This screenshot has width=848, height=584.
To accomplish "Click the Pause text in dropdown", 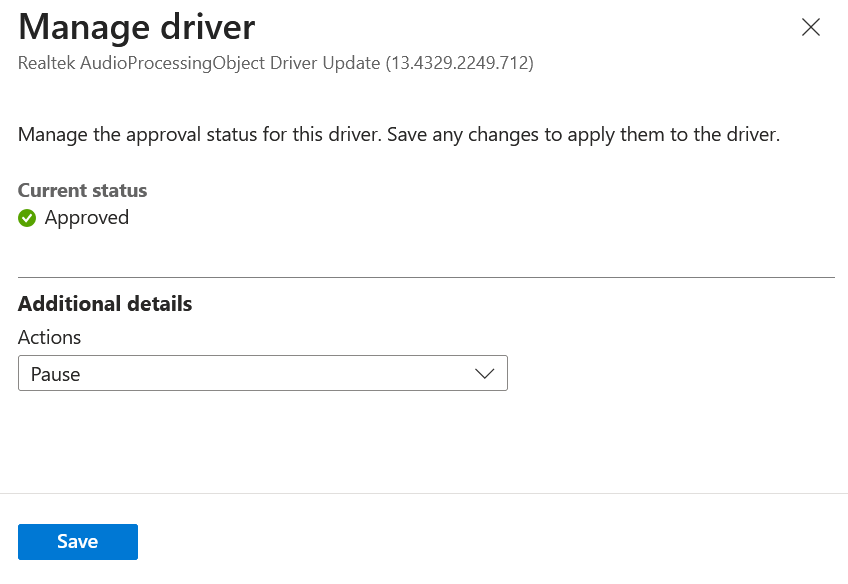I will pos(55,374).
